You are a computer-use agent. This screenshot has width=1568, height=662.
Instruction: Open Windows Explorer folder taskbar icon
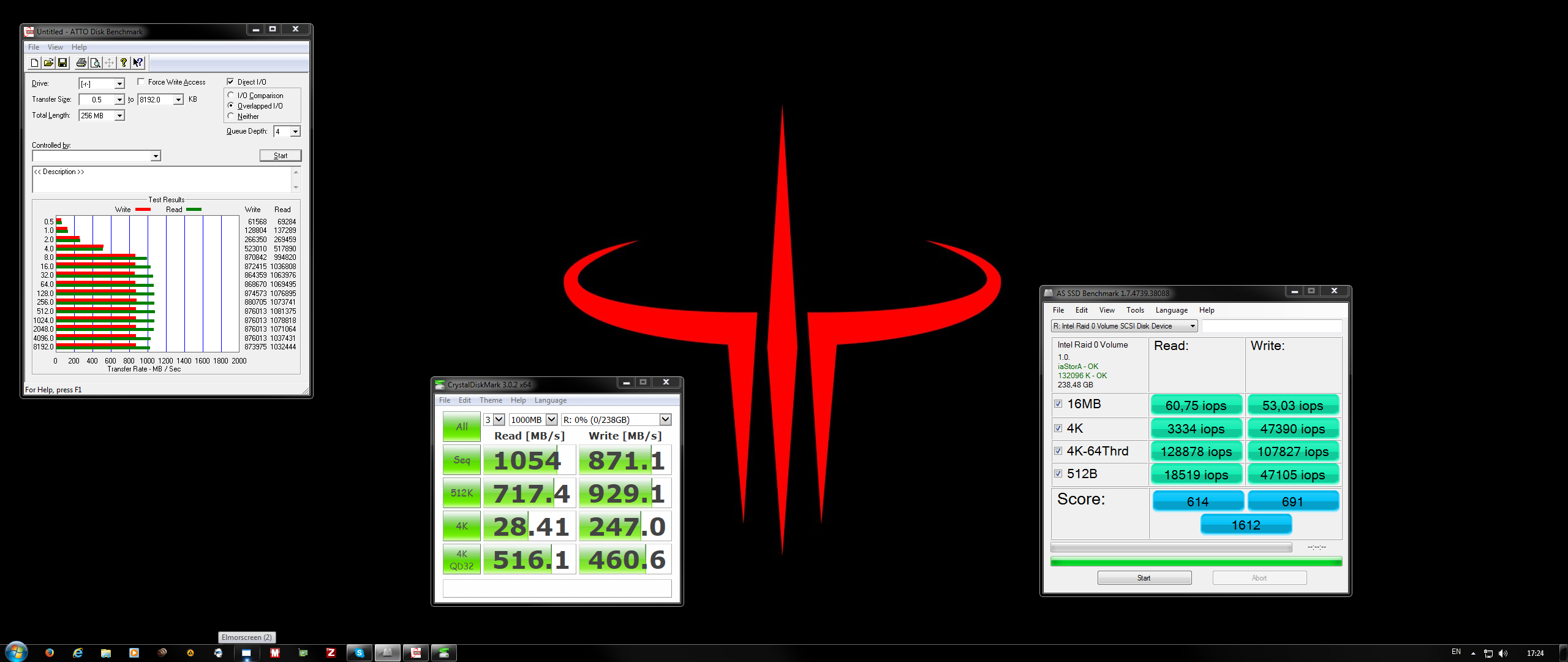click(x=106, y=653)
